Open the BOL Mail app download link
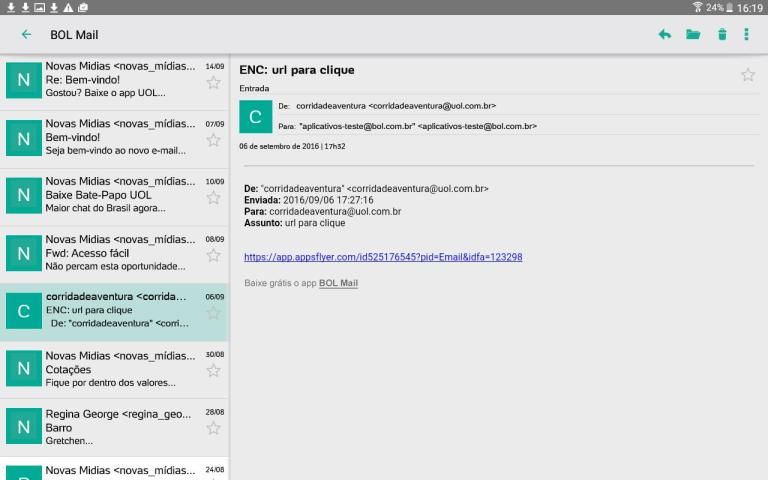 [338, 283]
